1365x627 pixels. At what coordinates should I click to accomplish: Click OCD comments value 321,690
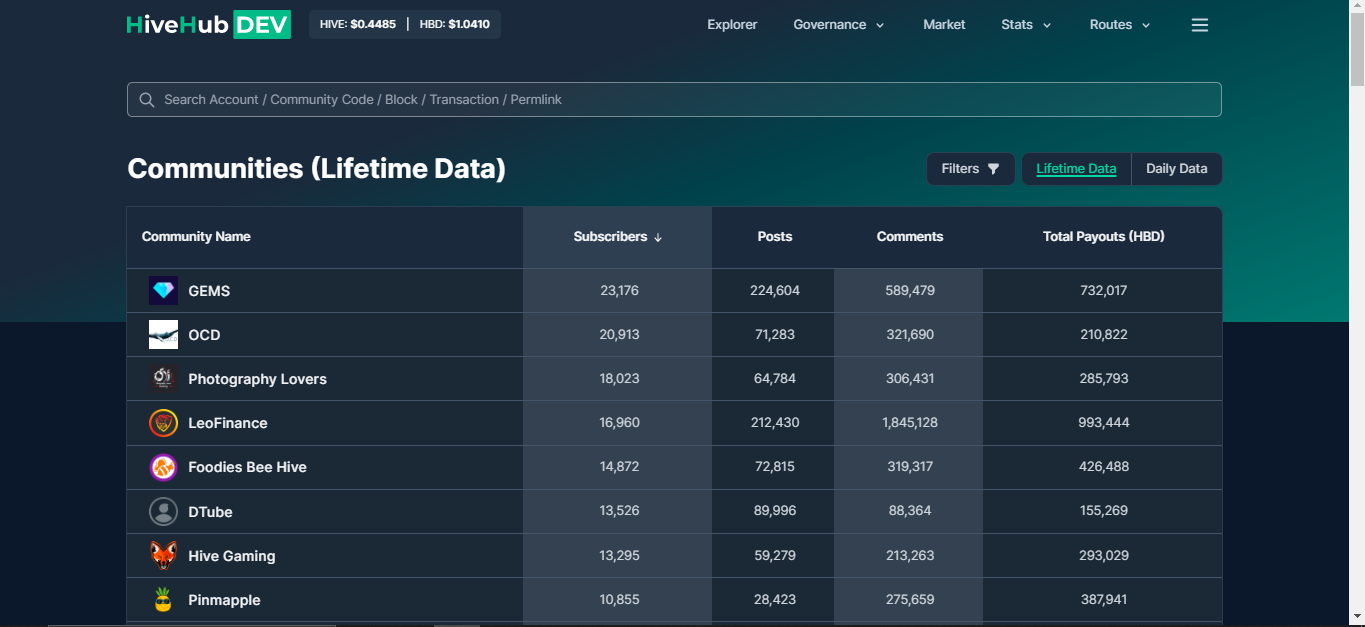point(910,335)
